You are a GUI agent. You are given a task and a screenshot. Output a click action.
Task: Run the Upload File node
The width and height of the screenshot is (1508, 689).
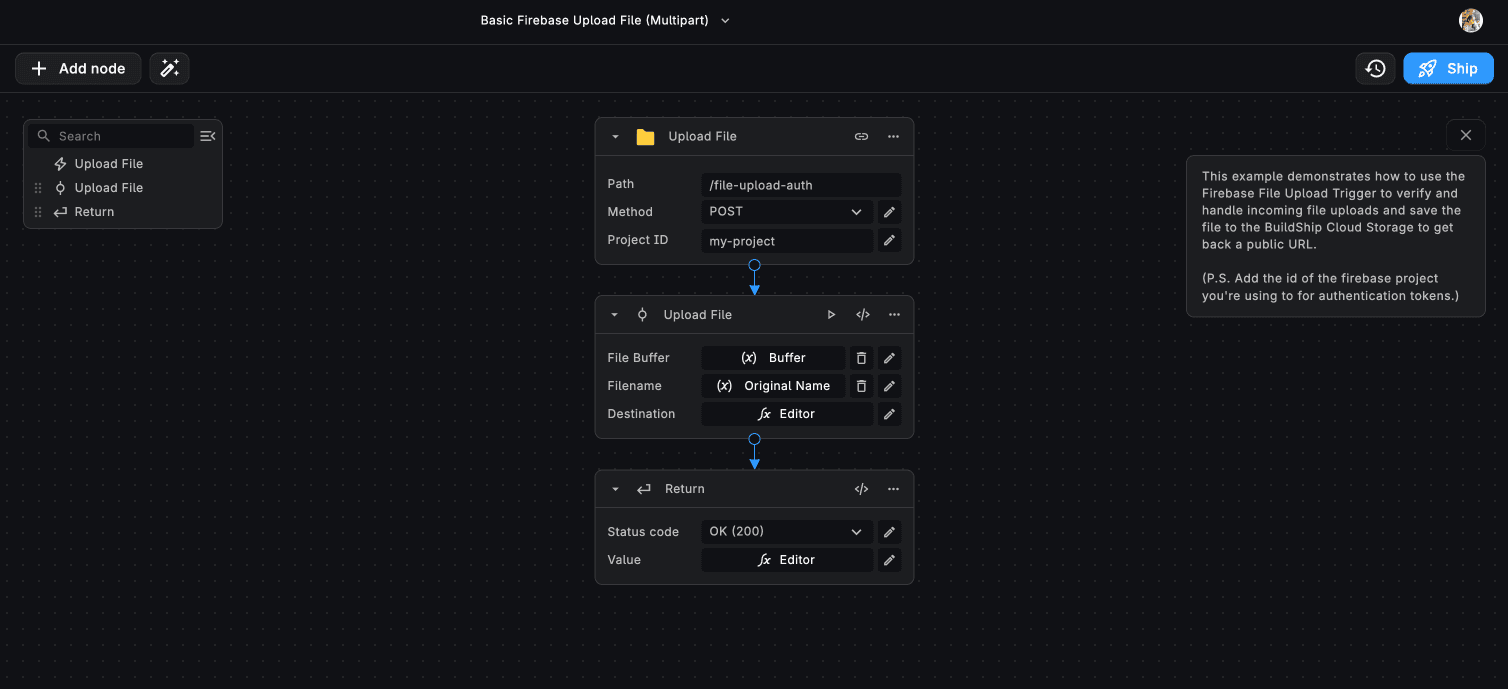click(831, 314)
